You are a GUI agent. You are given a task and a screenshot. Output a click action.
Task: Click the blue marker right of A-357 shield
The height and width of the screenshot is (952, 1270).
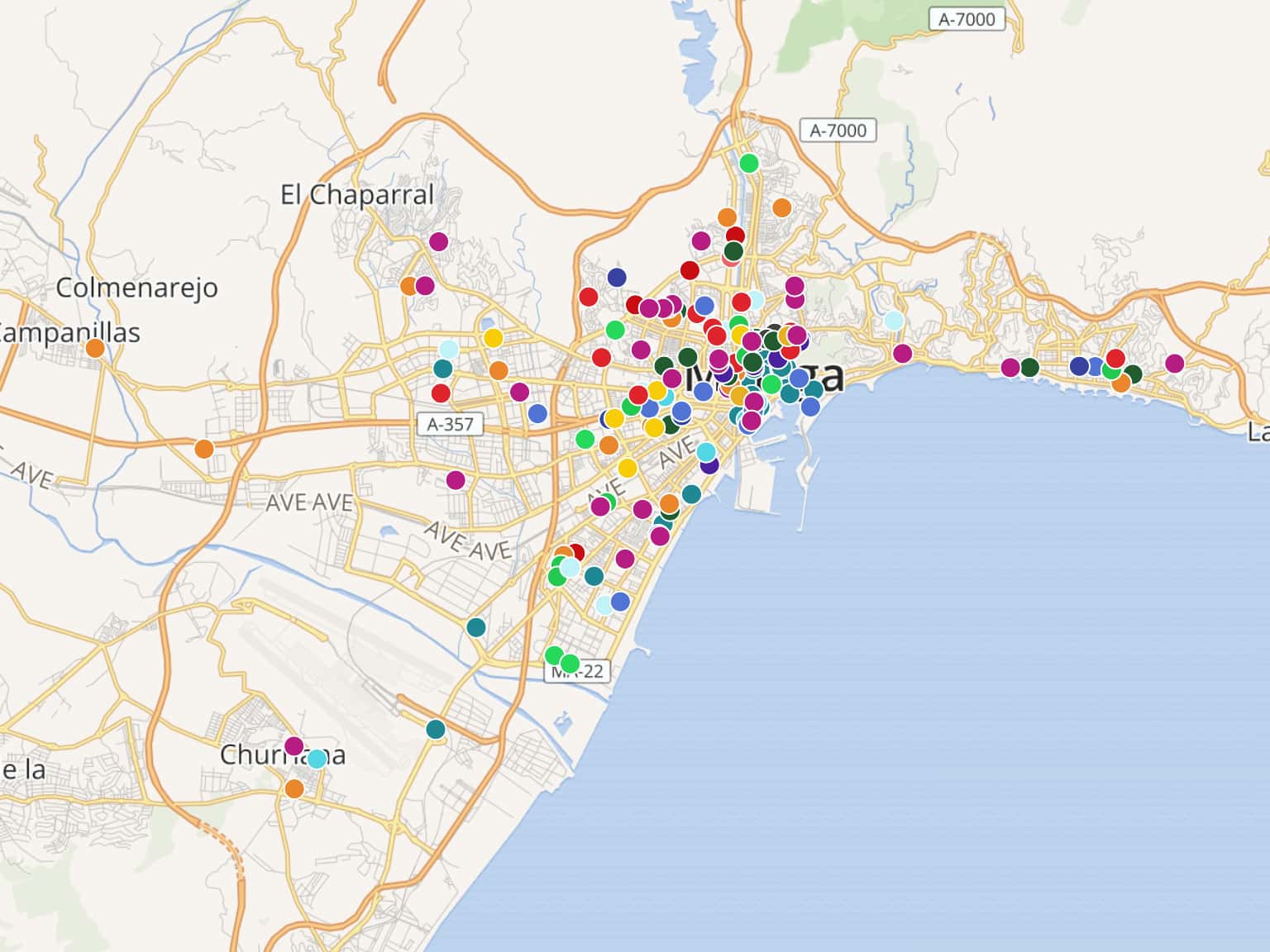[x=537, y=413]
